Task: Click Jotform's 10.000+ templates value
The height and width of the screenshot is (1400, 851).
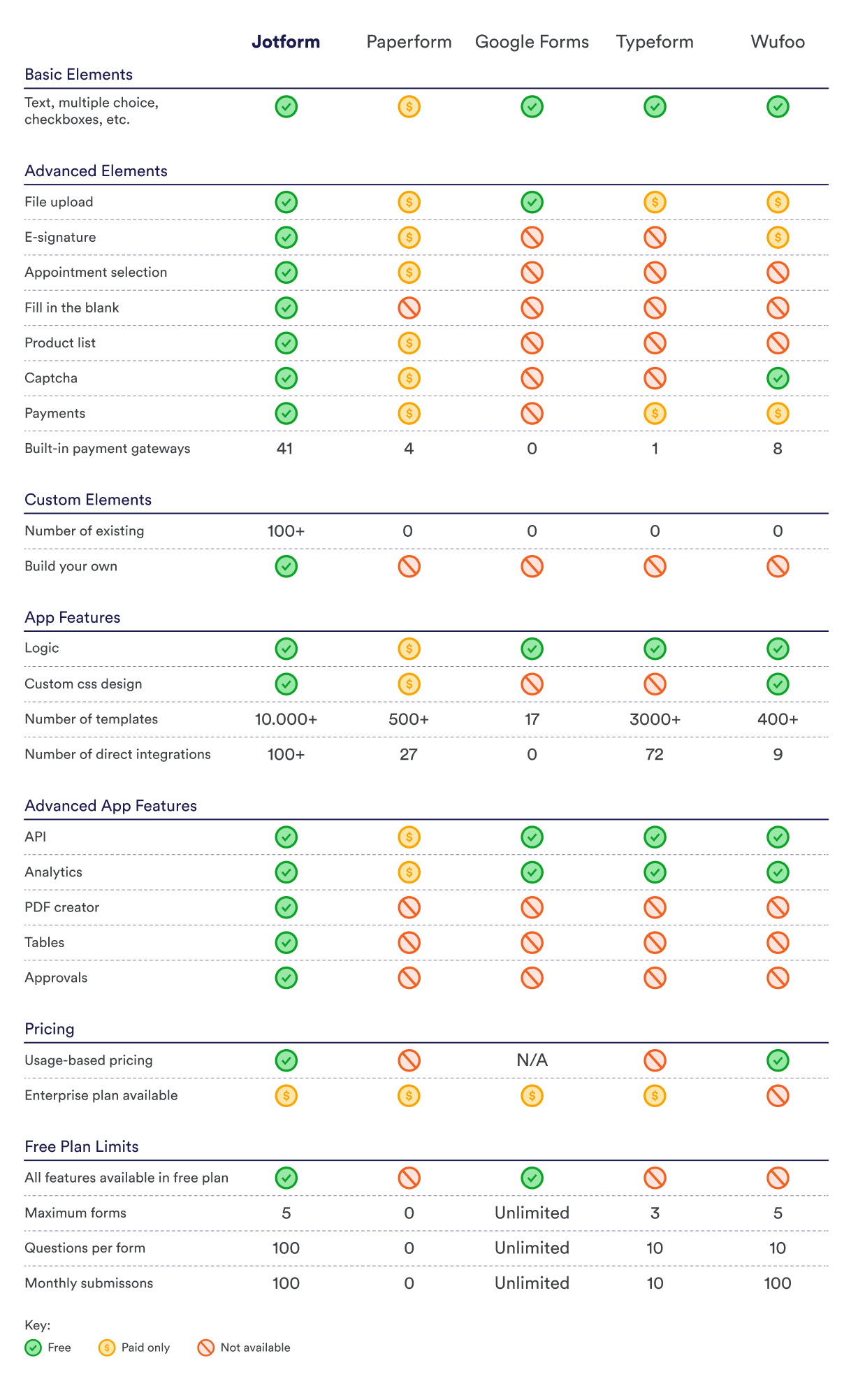Action: point(286,719)
